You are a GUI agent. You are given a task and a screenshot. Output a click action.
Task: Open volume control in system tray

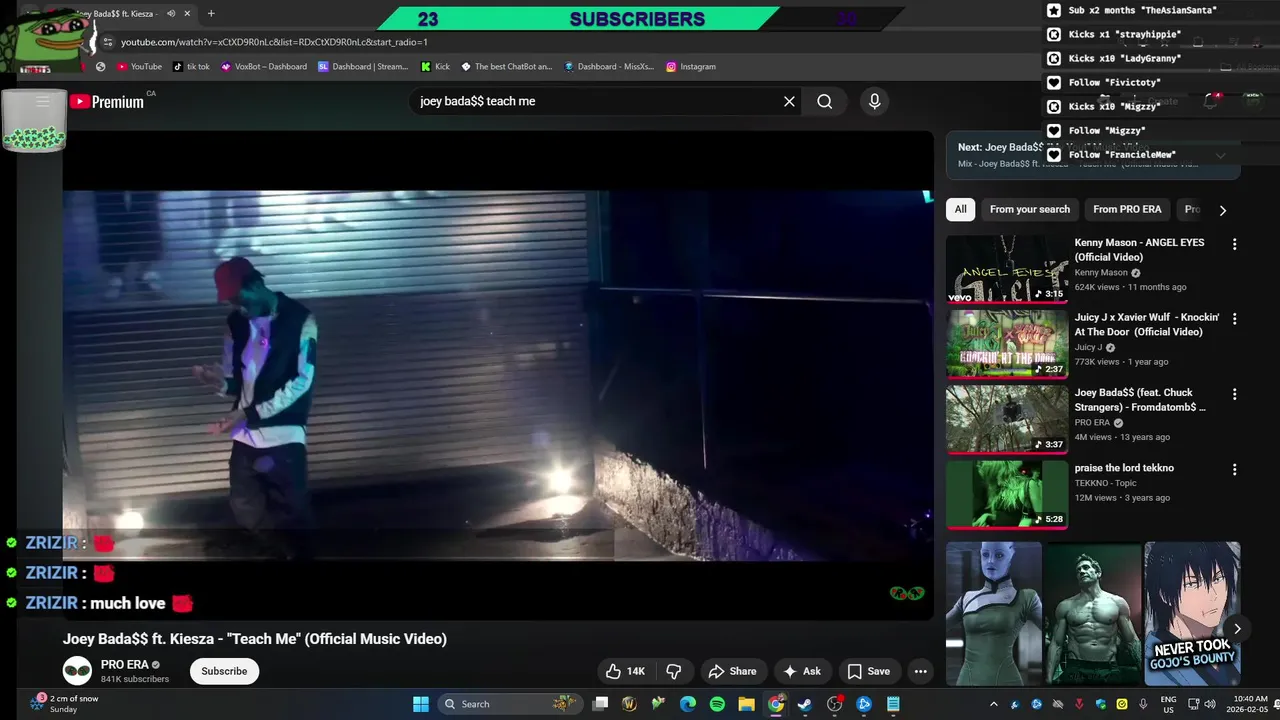coord(1208,704)
